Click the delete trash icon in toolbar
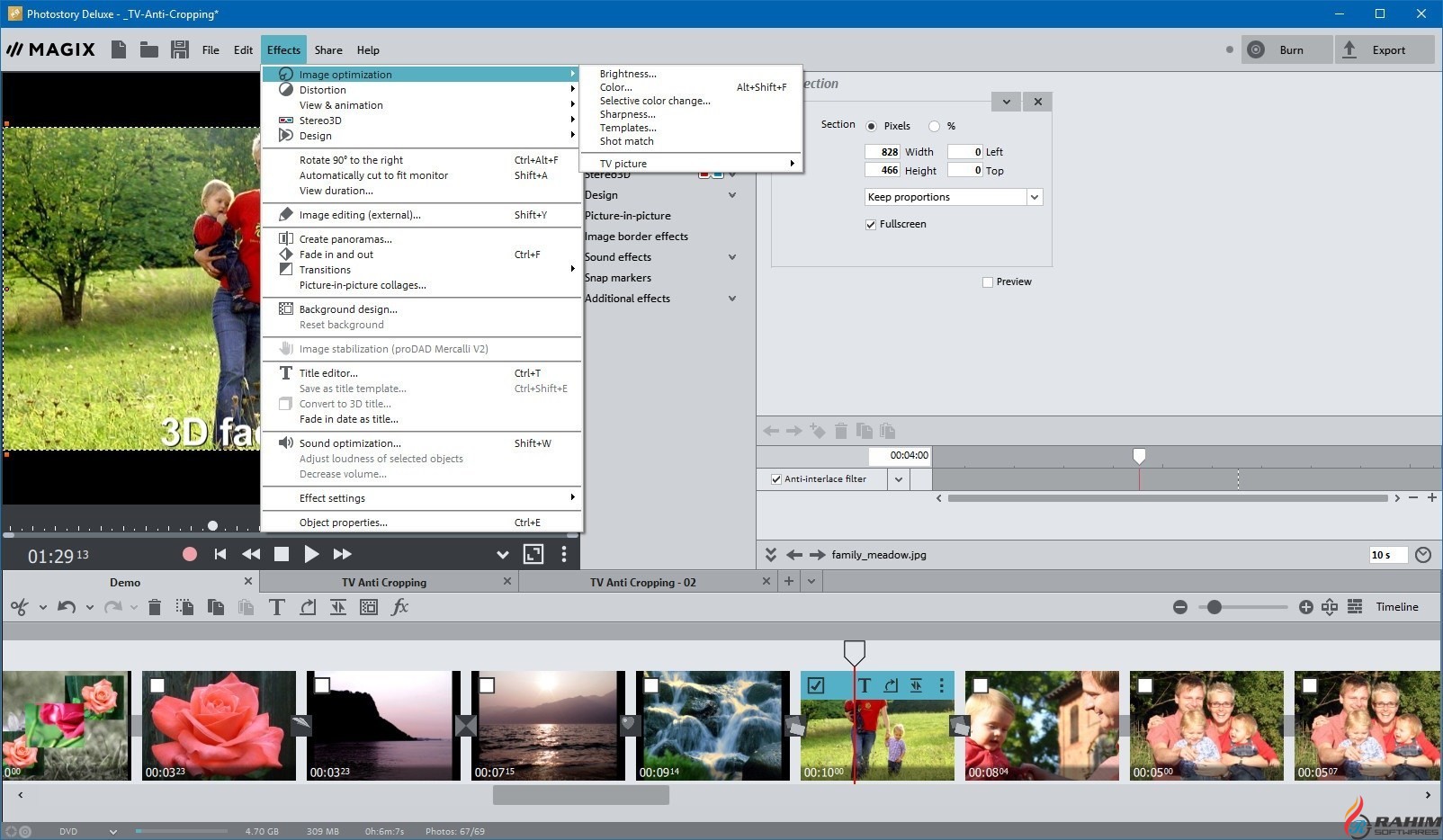Image resolution: width=1443 pixels, height=840 pixels. [155, 607]
